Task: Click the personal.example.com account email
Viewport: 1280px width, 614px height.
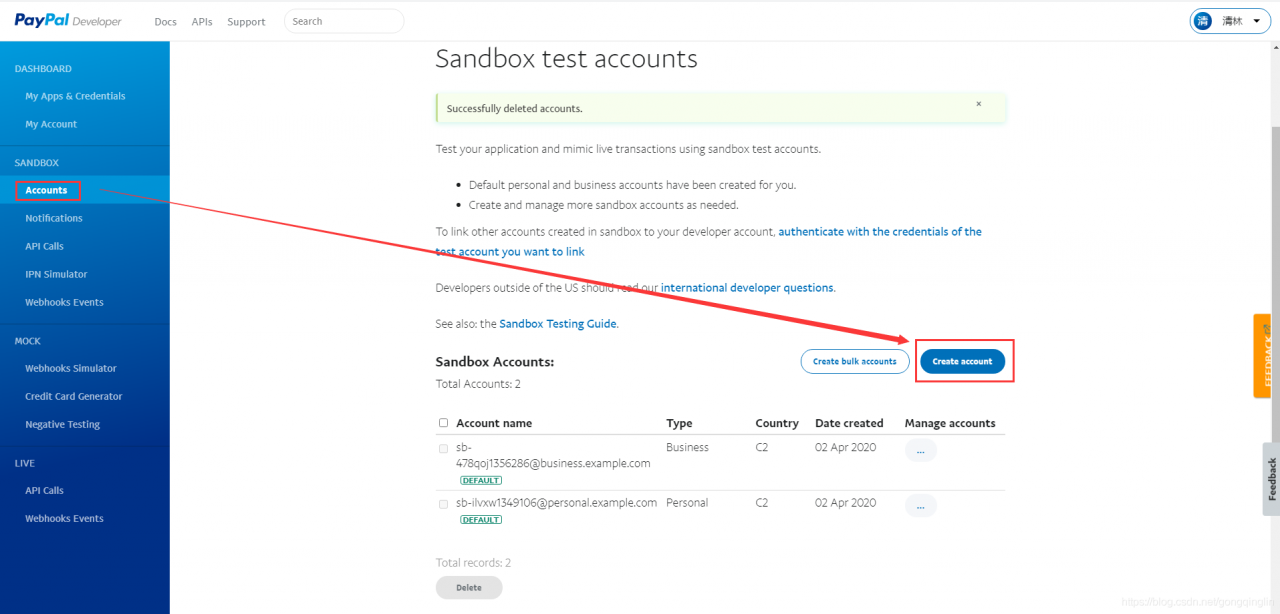Action: [556, 503]
